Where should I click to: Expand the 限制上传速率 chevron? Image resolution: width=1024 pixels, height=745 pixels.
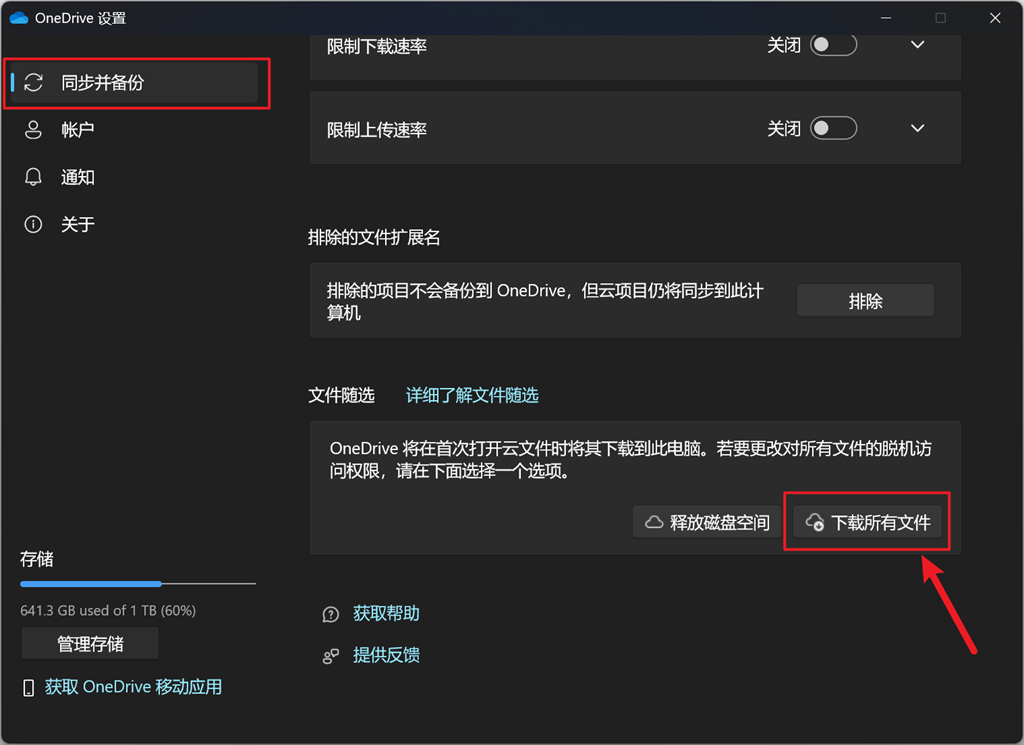[x=918, y=128]
